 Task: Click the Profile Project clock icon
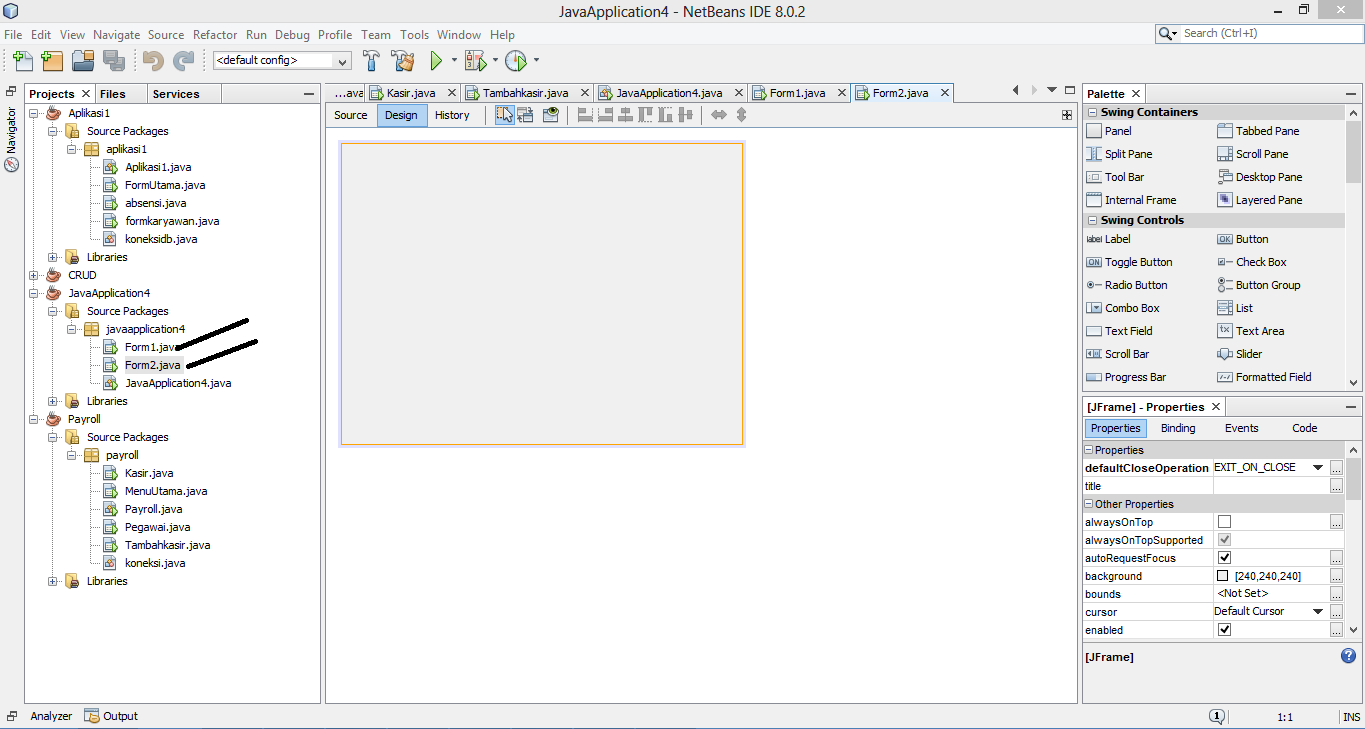515,61
